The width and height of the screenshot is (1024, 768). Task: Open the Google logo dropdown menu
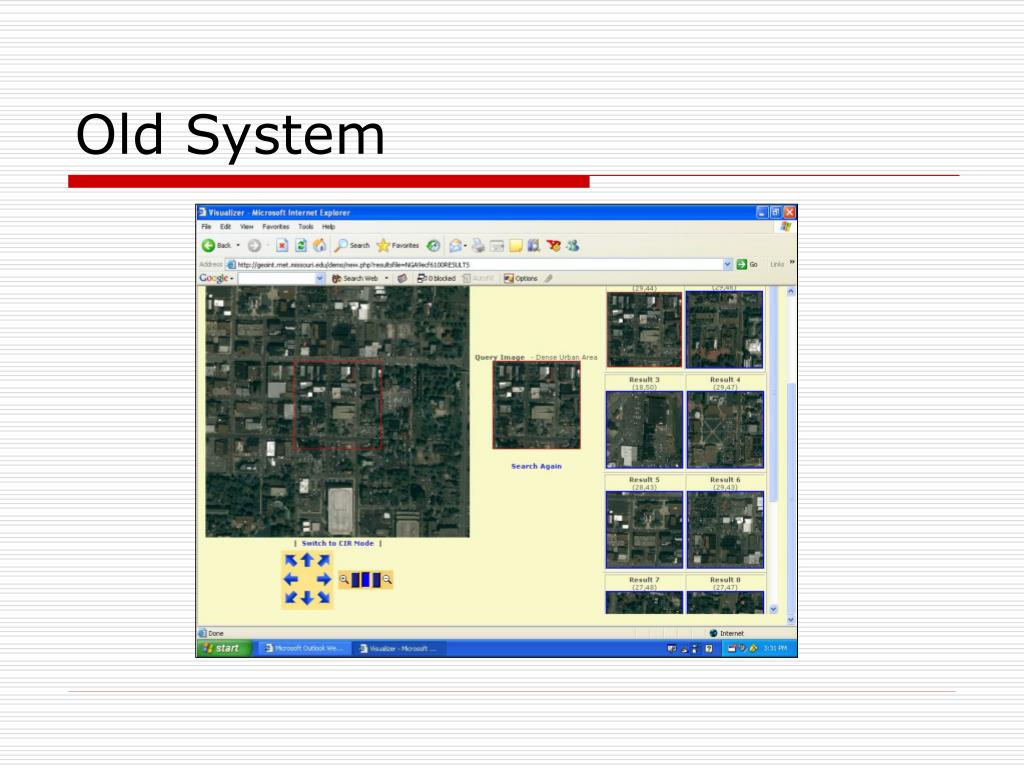coord(216,278)
